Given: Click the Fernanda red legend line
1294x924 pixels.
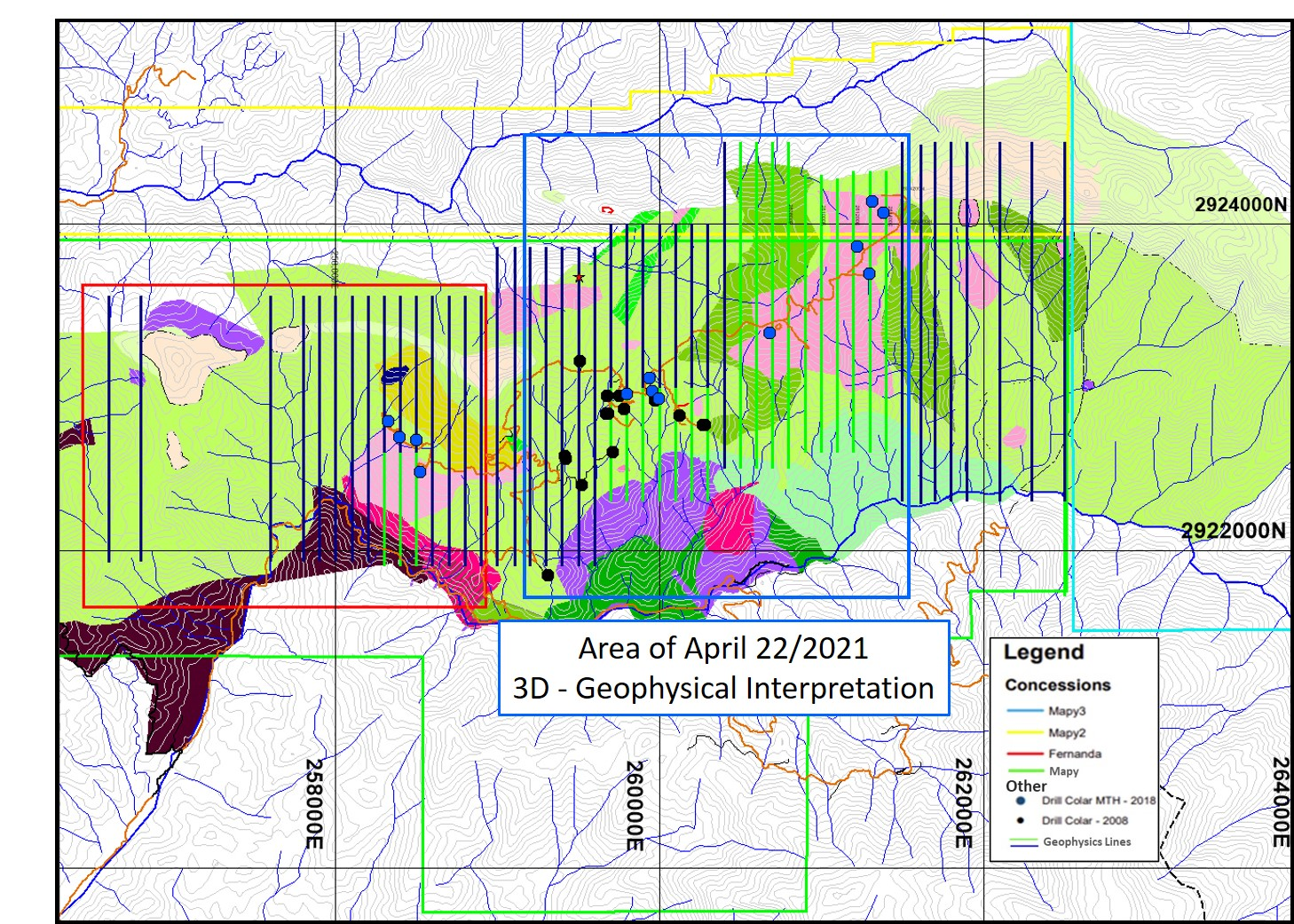Looking at the screenshot, I should [x=1025, y=753].
